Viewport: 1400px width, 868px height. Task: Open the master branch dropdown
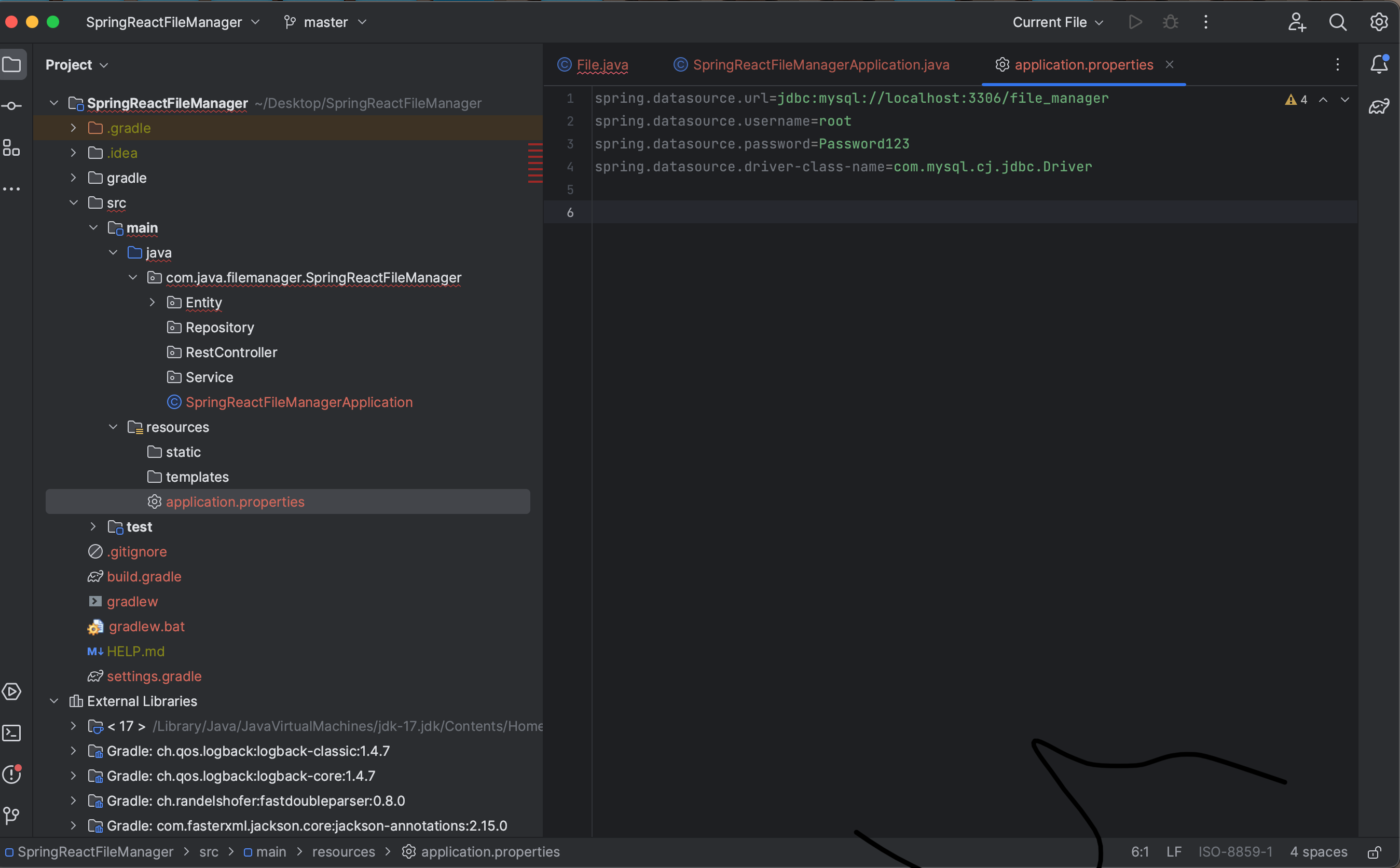point(325,22)
